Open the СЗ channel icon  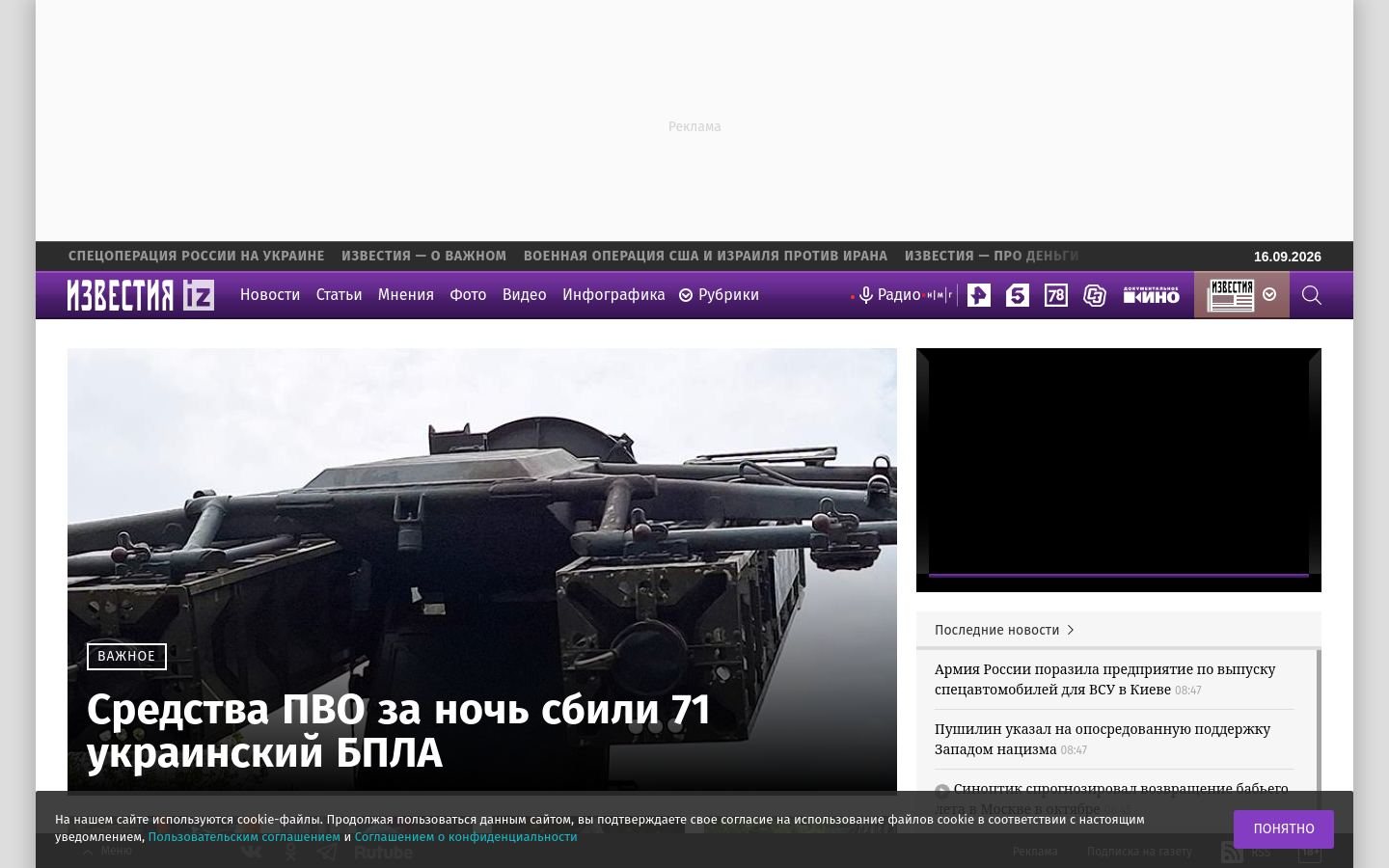click(1095, 295)
